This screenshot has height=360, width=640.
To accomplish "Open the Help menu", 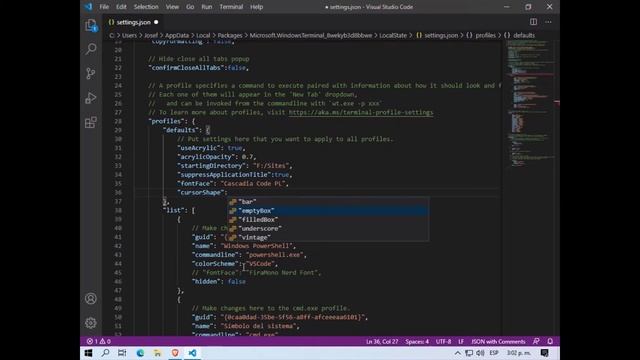I will click(257, 7).
